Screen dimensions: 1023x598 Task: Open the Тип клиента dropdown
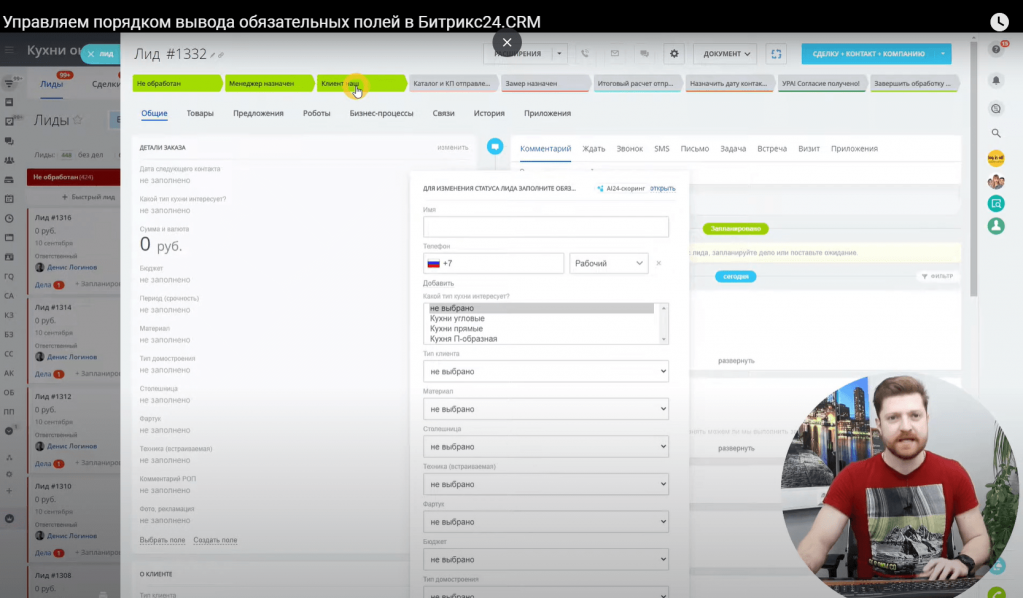545,371
